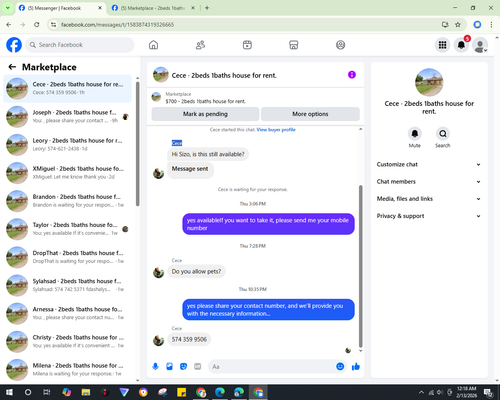500x400 pixels.
Task: Open the Notifications bell icon
Action: [461, 45]
